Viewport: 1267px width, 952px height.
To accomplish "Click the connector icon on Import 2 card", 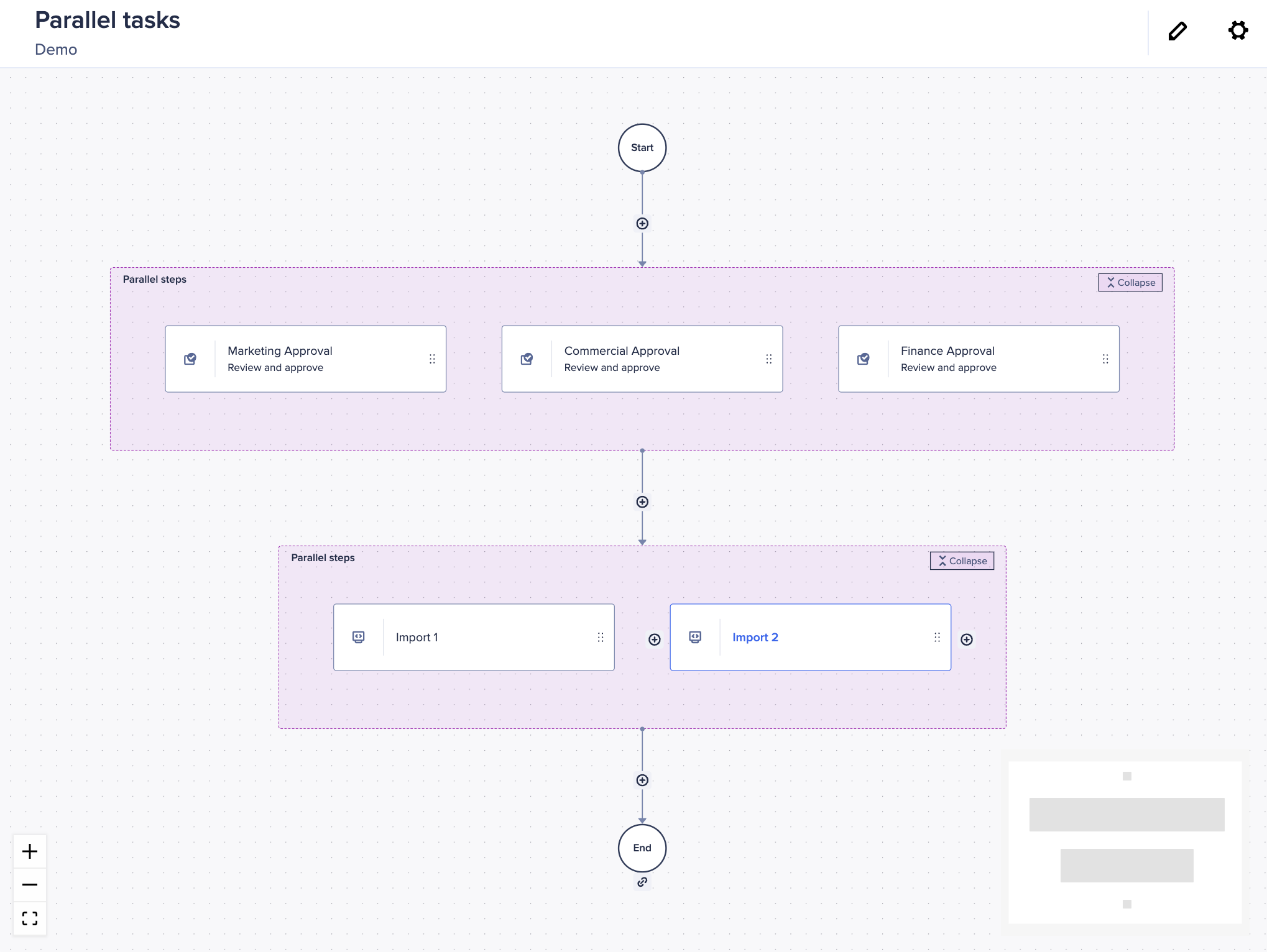I will (x=695, y=637).
